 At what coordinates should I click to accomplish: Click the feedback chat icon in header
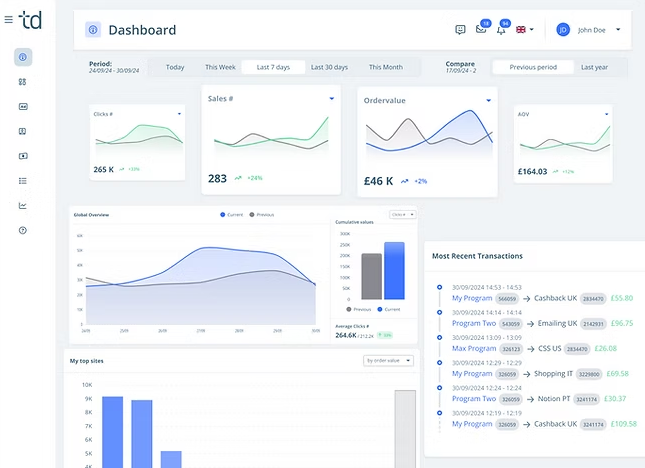[x=460, y=30]
